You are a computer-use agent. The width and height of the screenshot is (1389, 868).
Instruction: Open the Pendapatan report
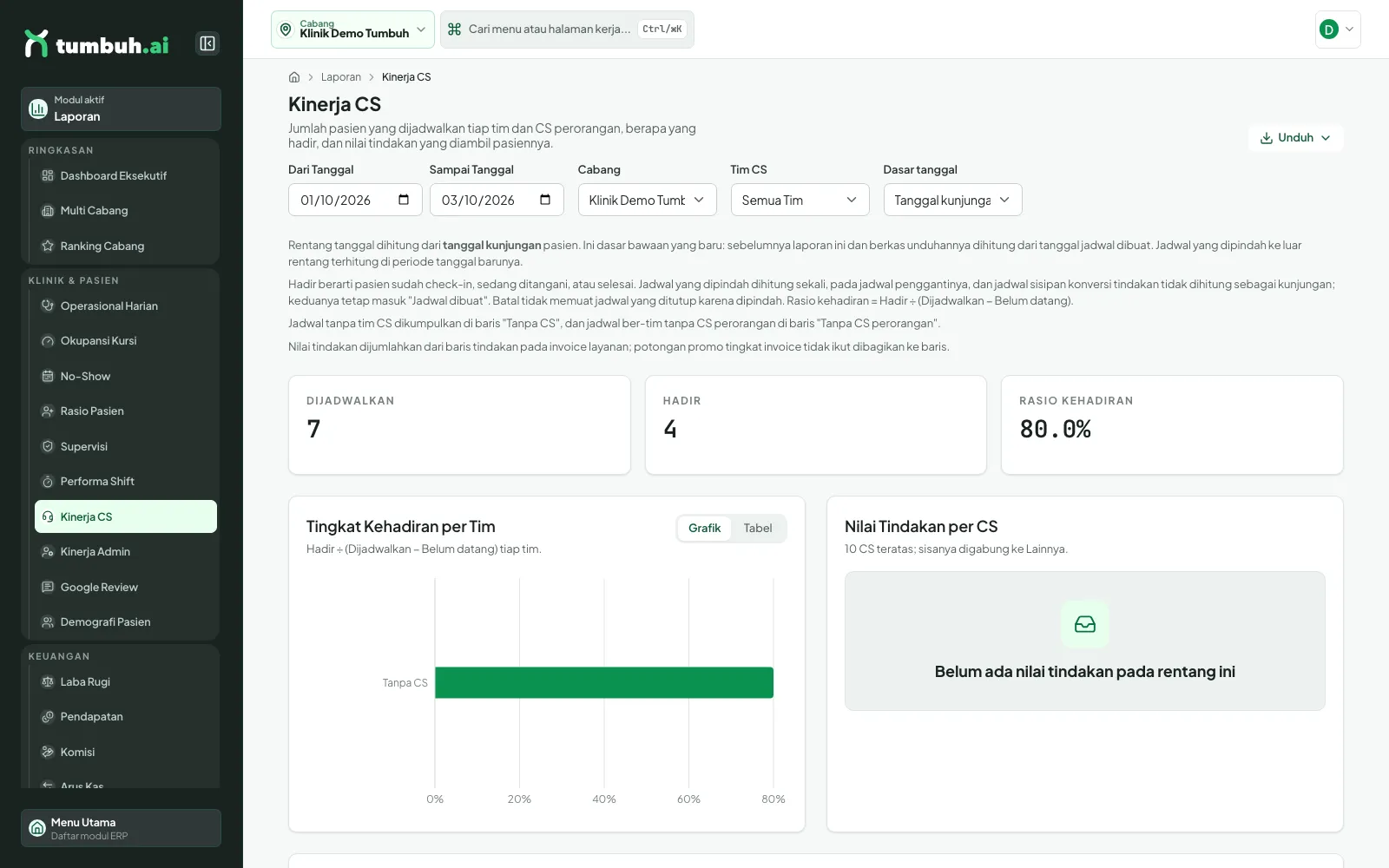126,717
